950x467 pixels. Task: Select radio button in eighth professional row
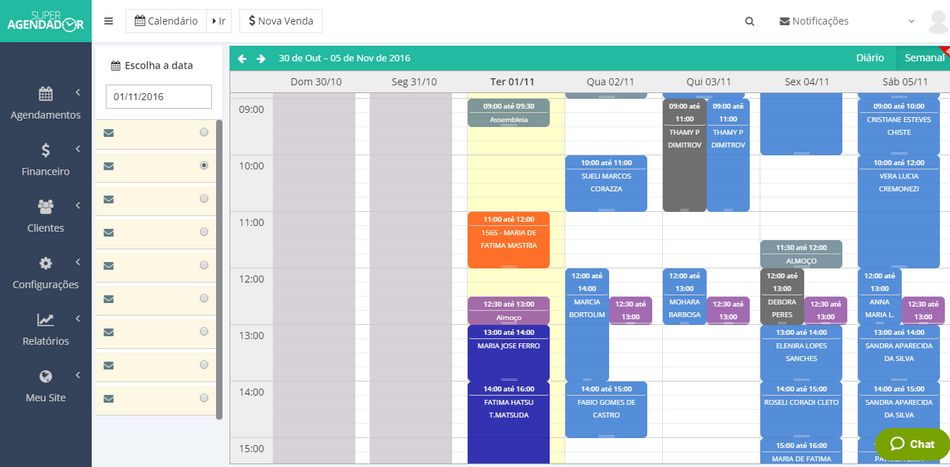(204, 365)
